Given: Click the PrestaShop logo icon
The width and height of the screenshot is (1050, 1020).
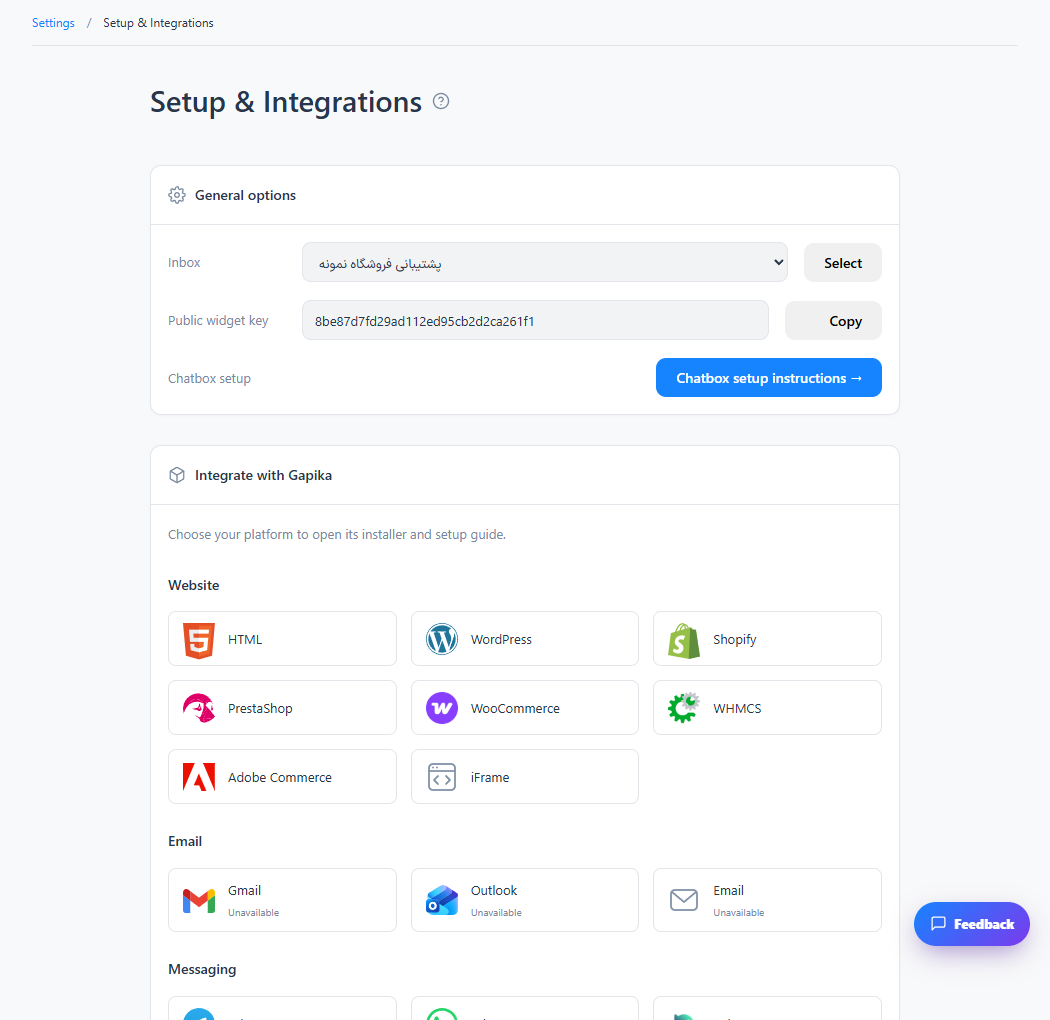Looking at the screenshot, I should tap(199, 708).
